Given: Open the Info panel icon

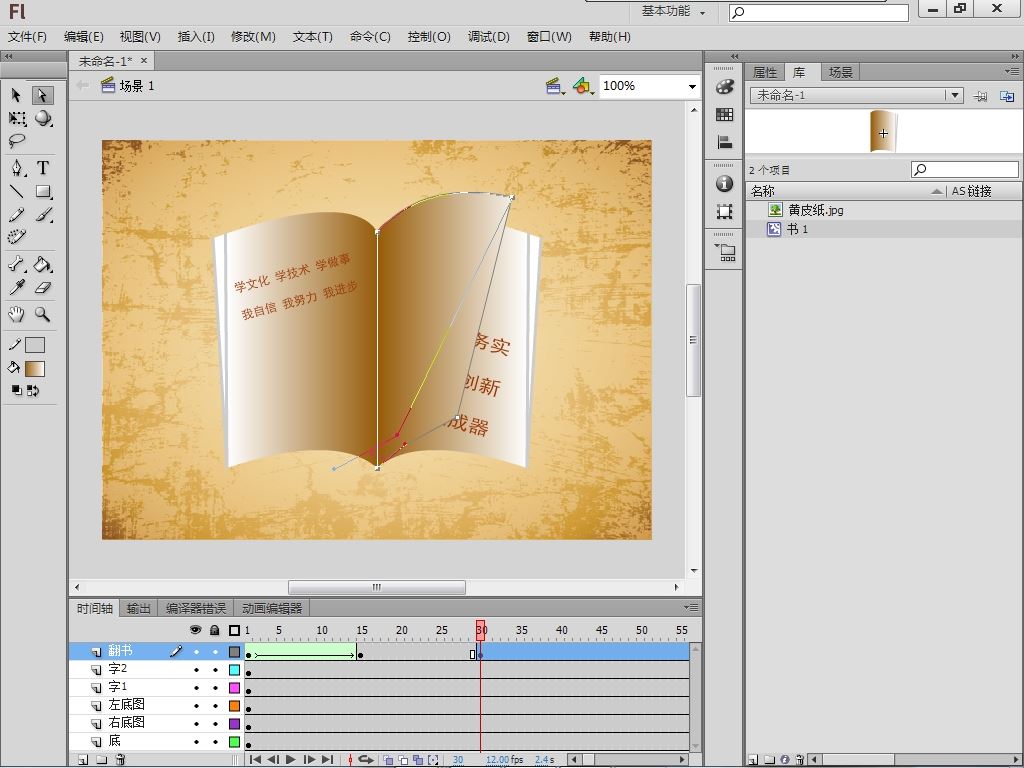Looking at the screenshot, I should coord(724,184).
